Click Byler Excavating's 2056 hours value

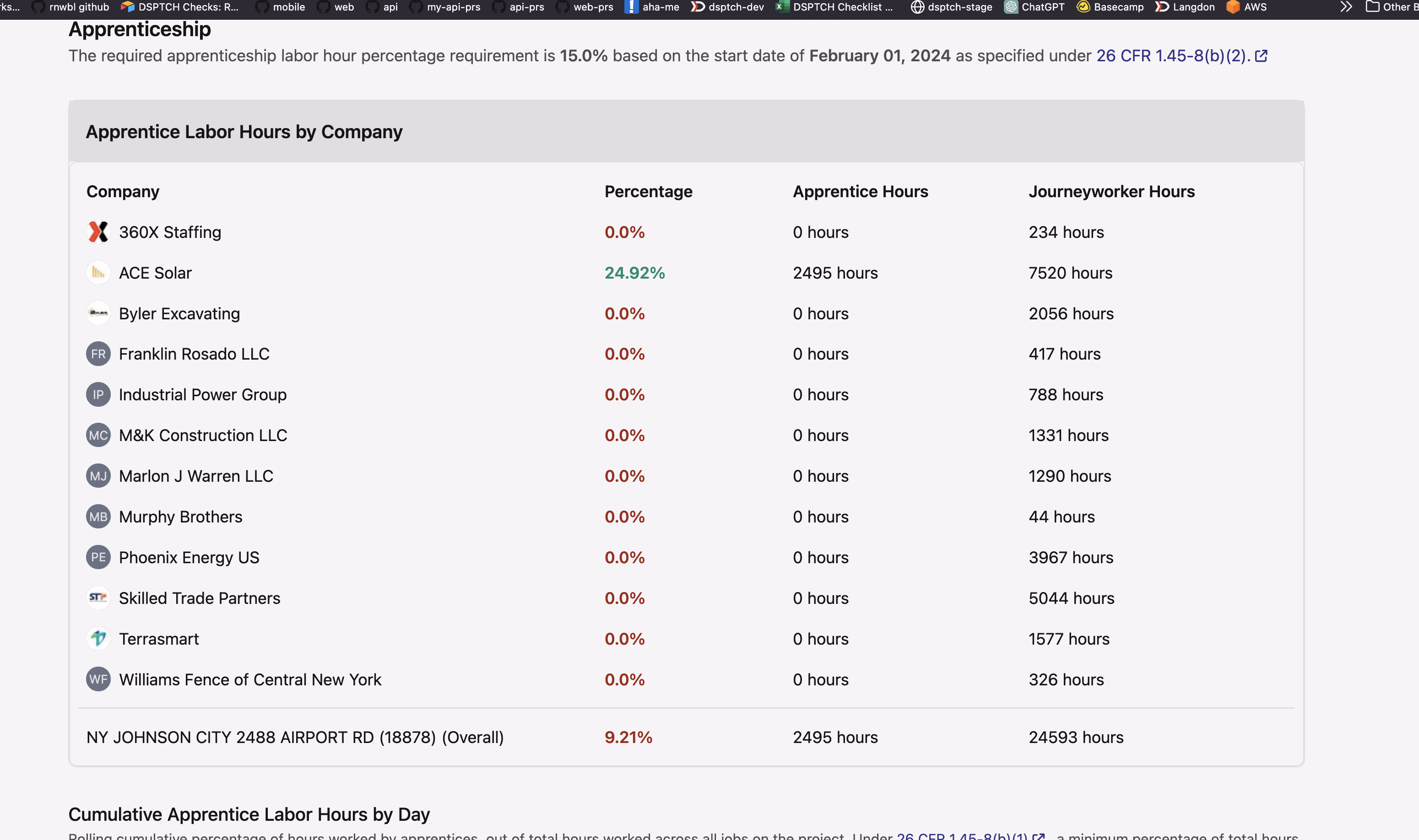[x=1071, y=313]
